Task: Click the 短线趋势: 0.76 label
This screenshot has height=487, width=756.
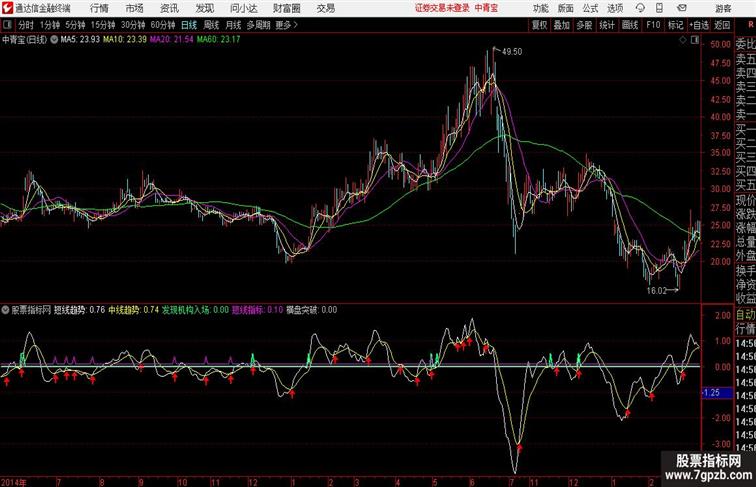Action: tap(80, 310)
